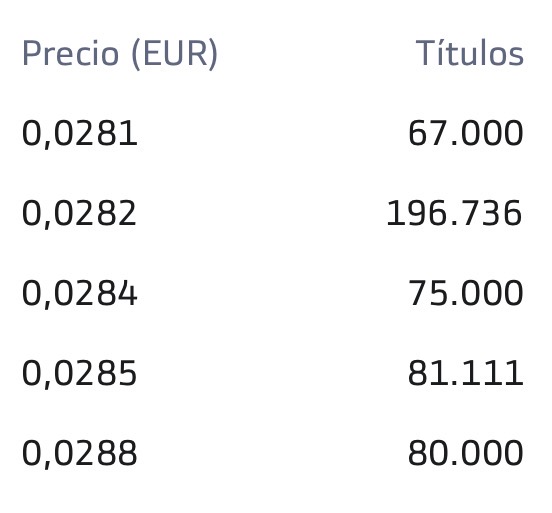The height and width of the screenshot is (513, 552).
Task: Click the 75.000 títulos quantity
Action: pos(465,293)
